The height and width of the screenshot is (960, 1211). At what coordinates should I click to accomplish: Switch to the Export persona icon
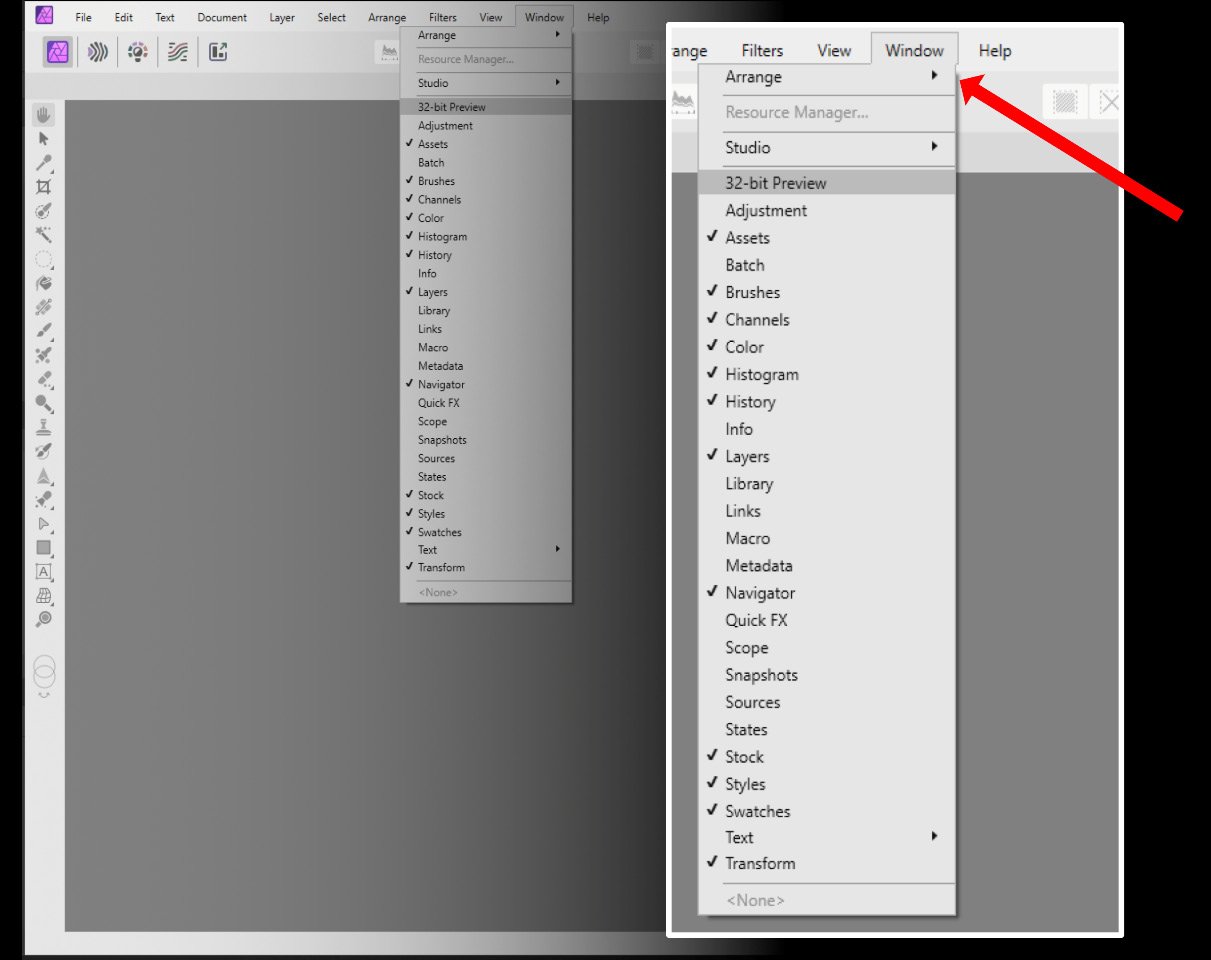pyautogui.click(x=218, y=52)
